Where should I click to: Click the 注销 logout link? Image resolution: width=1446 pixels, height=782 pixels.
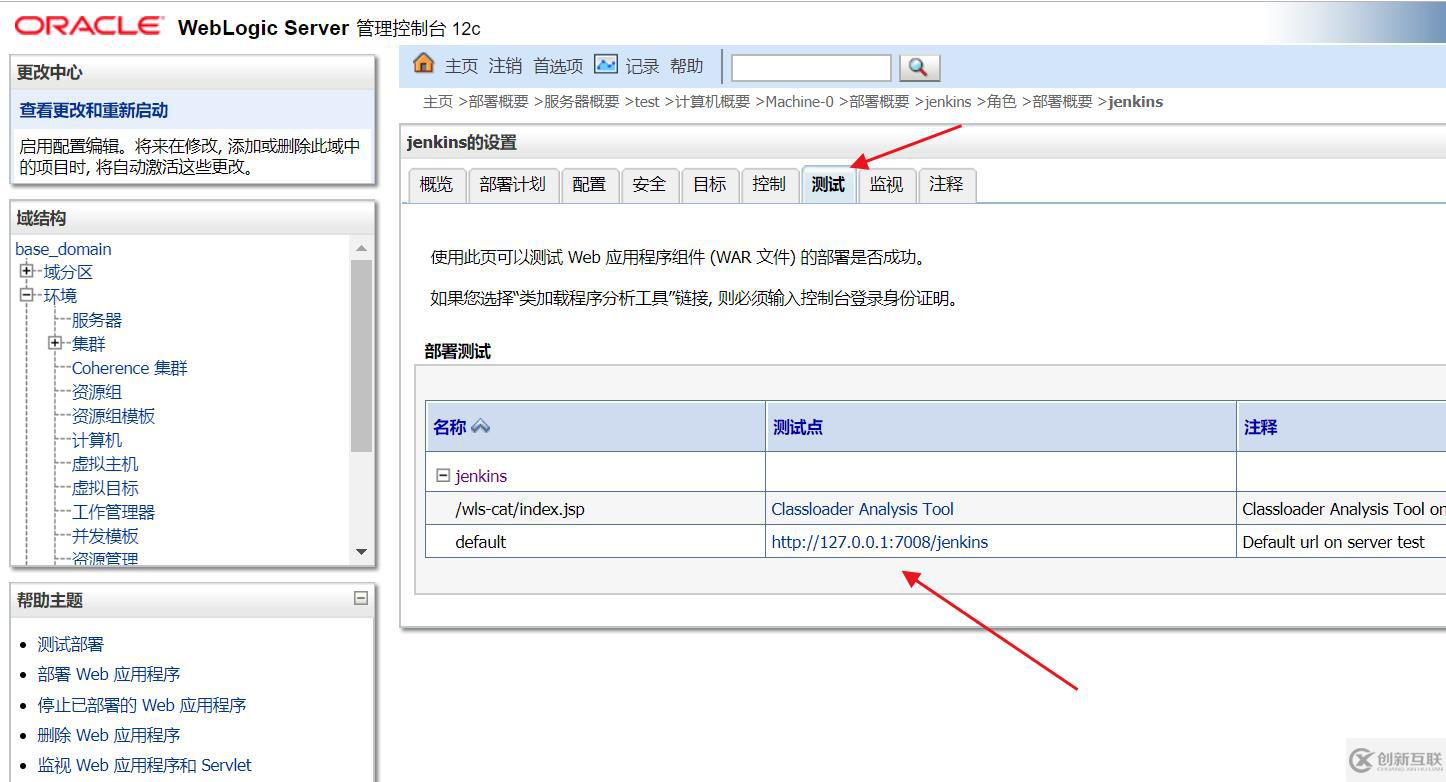point(505,66)
